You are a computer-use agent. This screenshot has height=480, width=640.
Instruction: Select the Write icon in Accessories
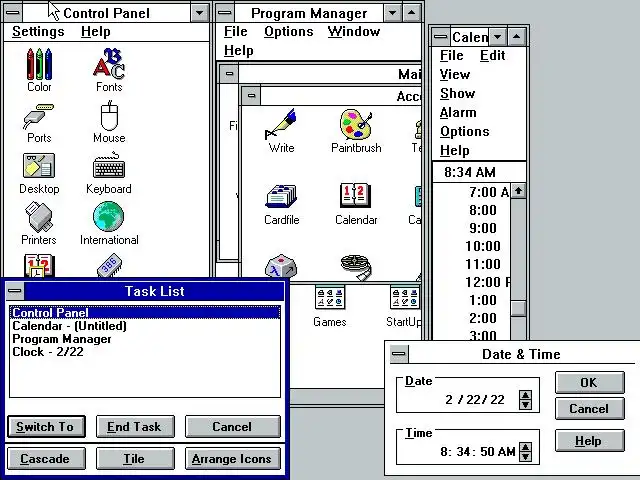pos(281,131)
